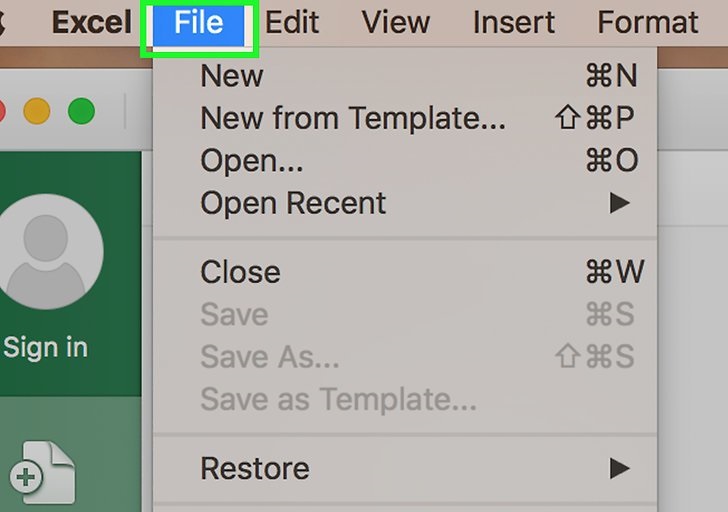
Task: Open the Insert menu
Action: coord(514,22)
